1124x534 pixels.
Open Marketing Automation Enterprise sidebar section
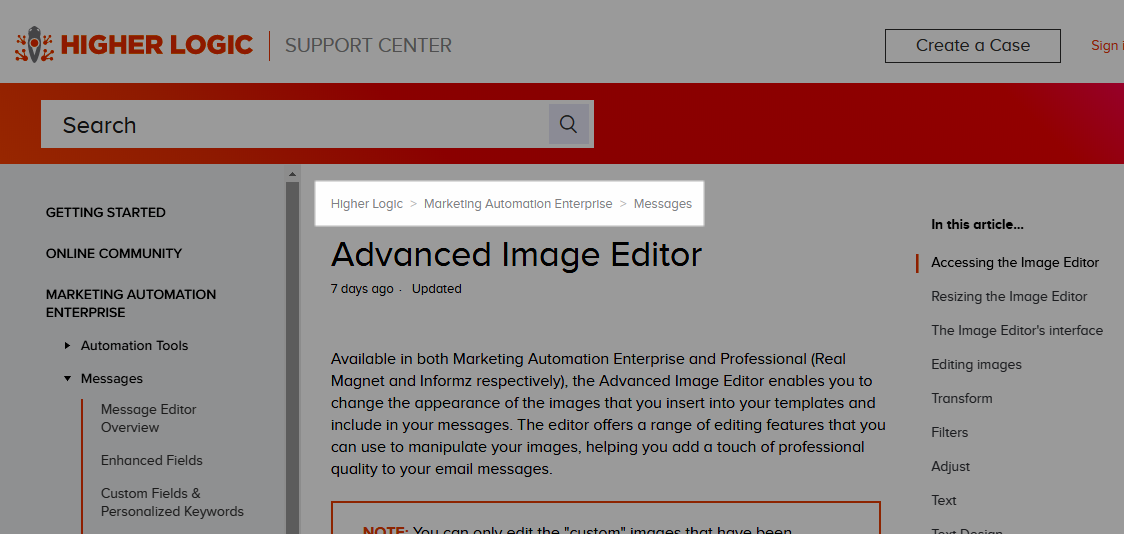(131, 304)
